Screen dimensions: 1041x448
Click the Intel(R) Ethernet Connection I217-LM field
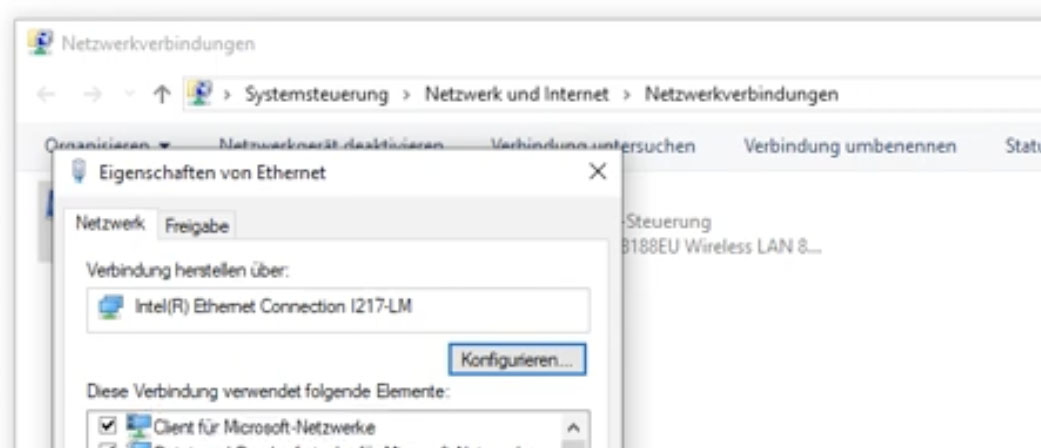point(338,309)
